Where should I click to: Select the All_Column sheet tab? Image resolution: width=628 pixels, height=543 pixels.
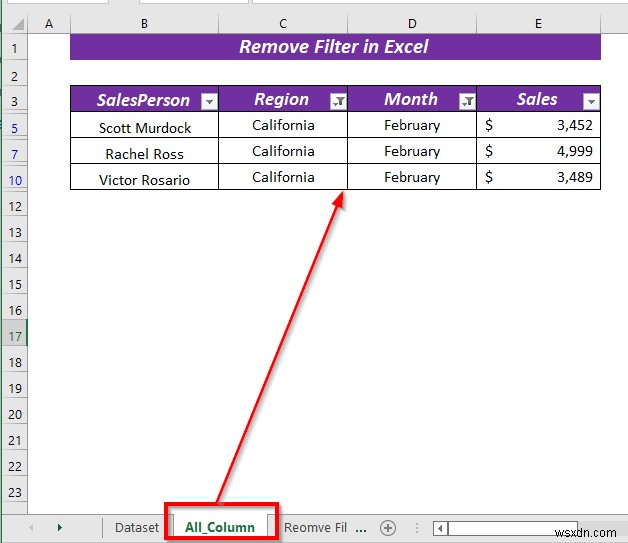[220, 527]
